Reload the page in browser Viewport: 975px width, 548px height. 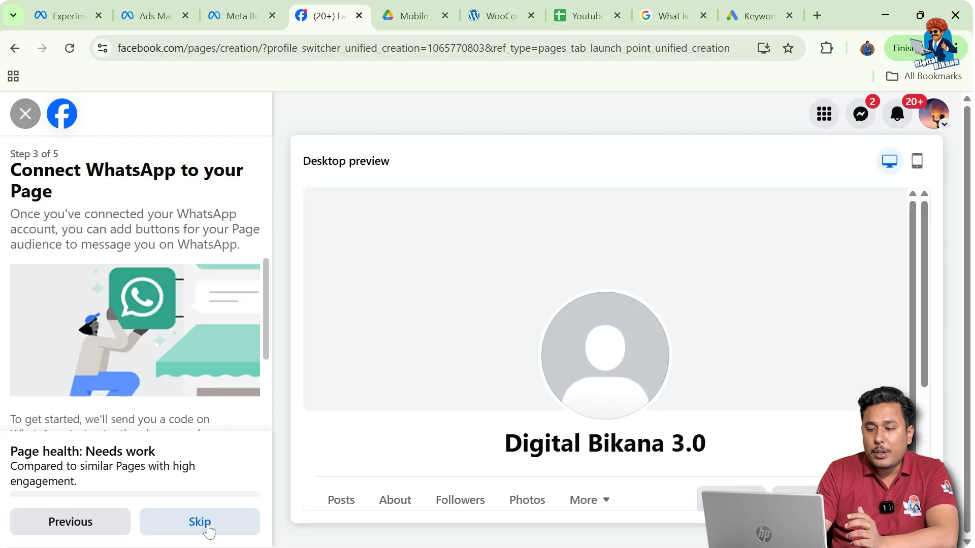click(69, 48)
